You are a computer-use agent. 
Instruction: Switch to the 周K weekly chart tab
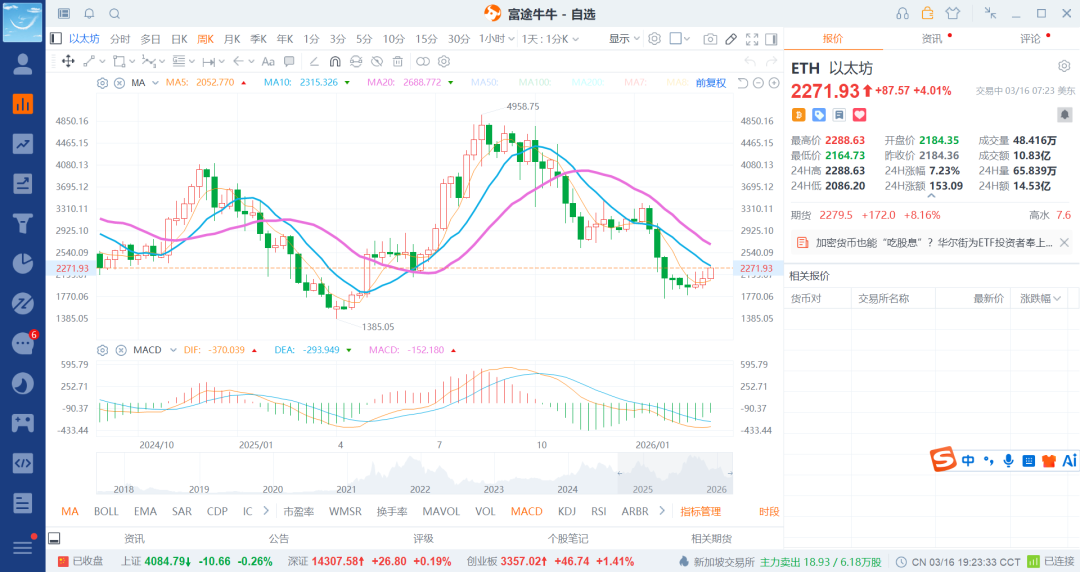click(x=205, y=39)
